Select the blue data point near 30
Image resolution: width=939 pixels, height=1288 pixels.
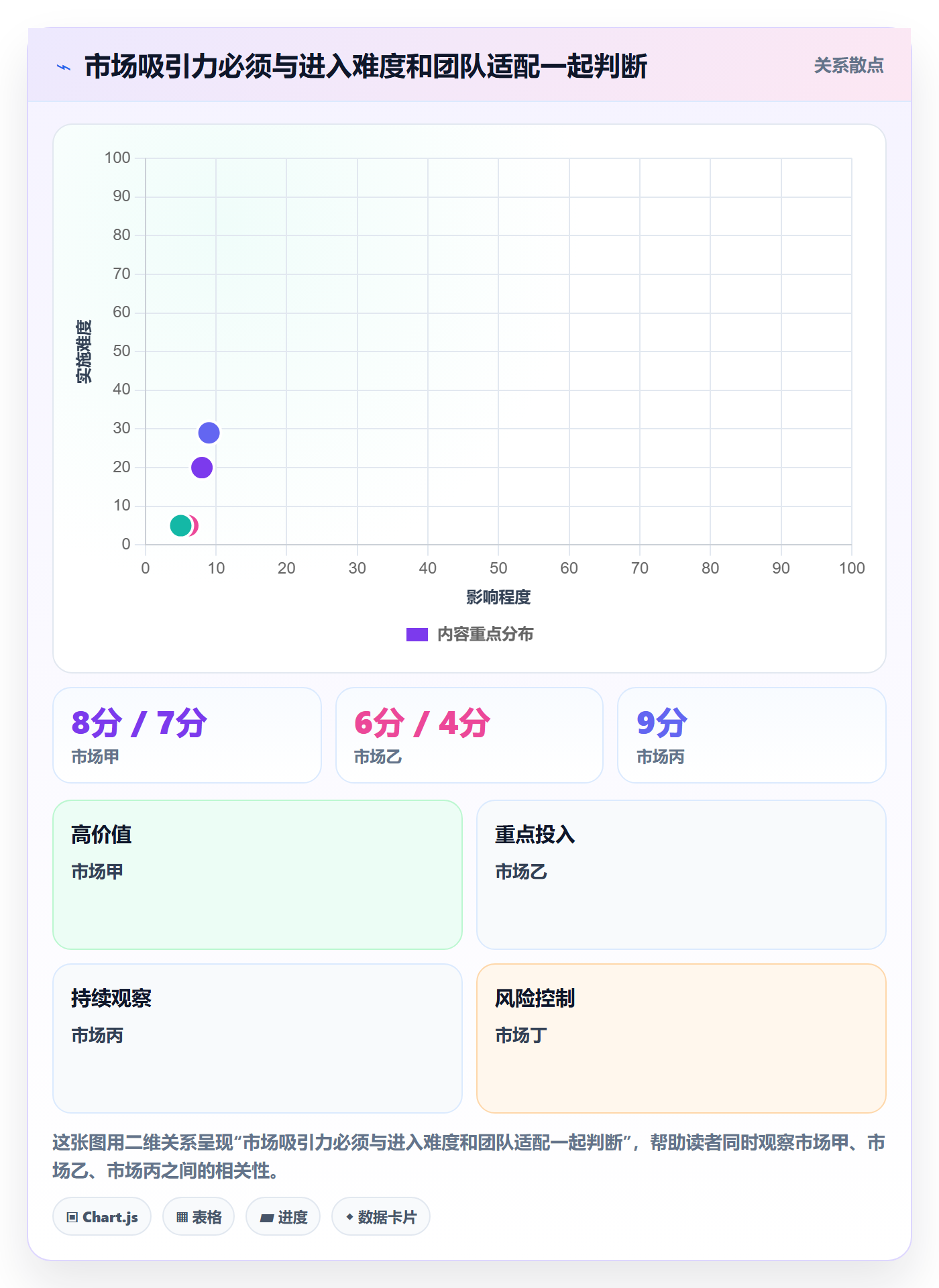click(209, 433)
